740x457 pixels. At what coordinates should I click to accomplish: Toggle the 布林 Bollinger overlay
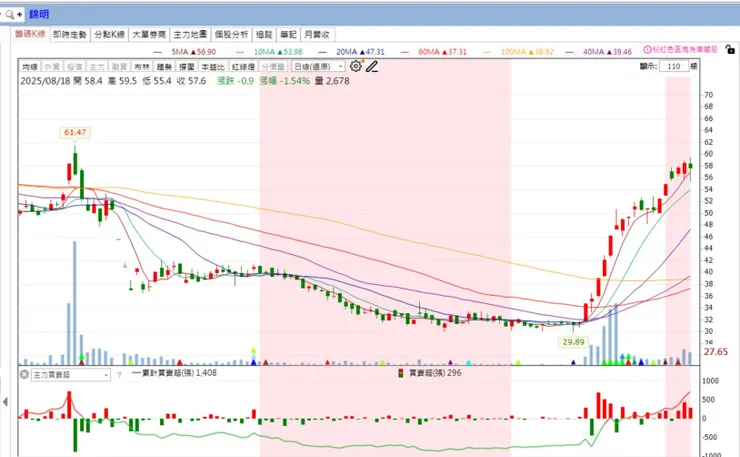[142, 67]
